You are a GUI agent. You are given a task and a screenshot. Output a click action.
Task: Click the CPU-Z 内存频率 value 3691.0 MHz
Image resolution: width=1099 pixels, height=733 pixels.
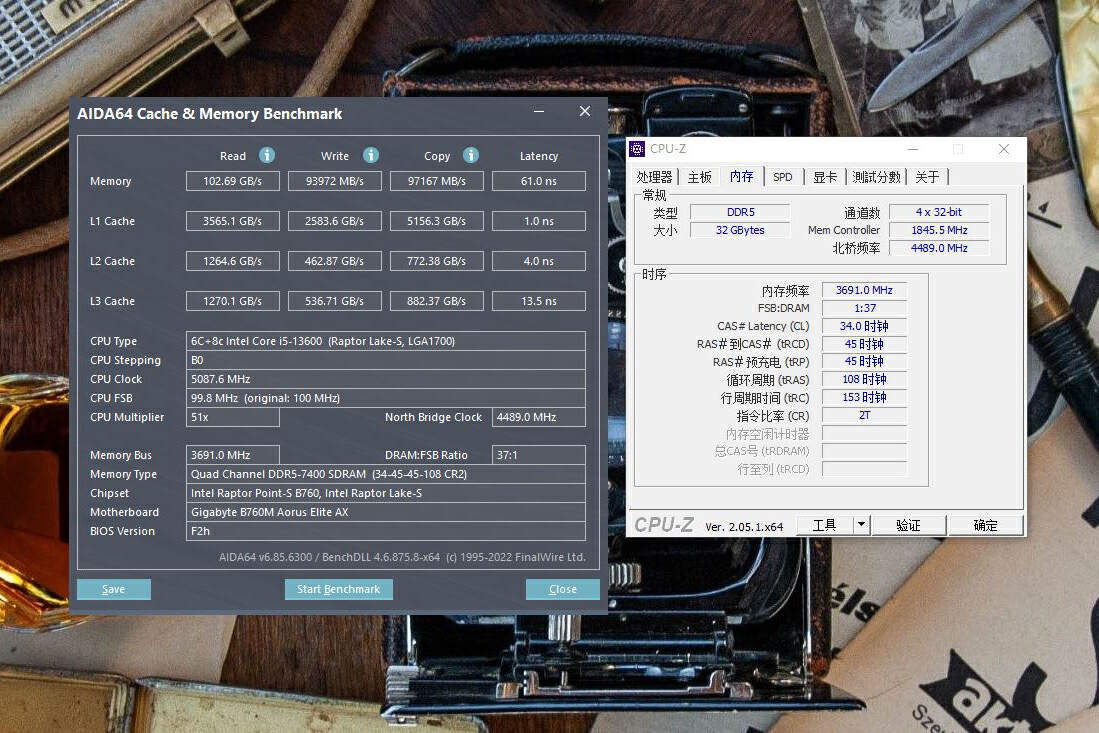pos(864,290)
